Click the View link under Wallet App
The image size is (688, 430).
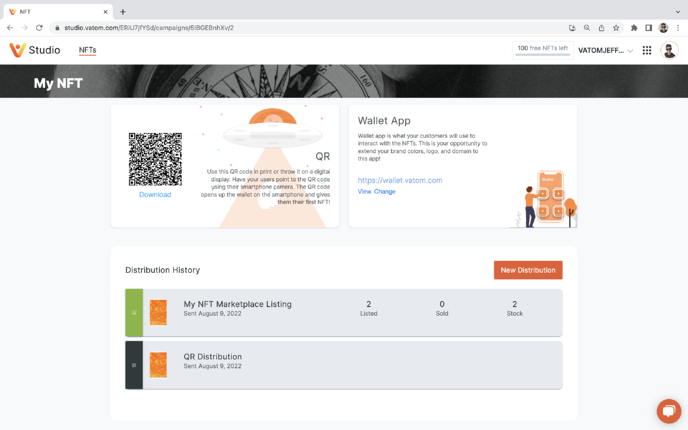tap(364, 191)
